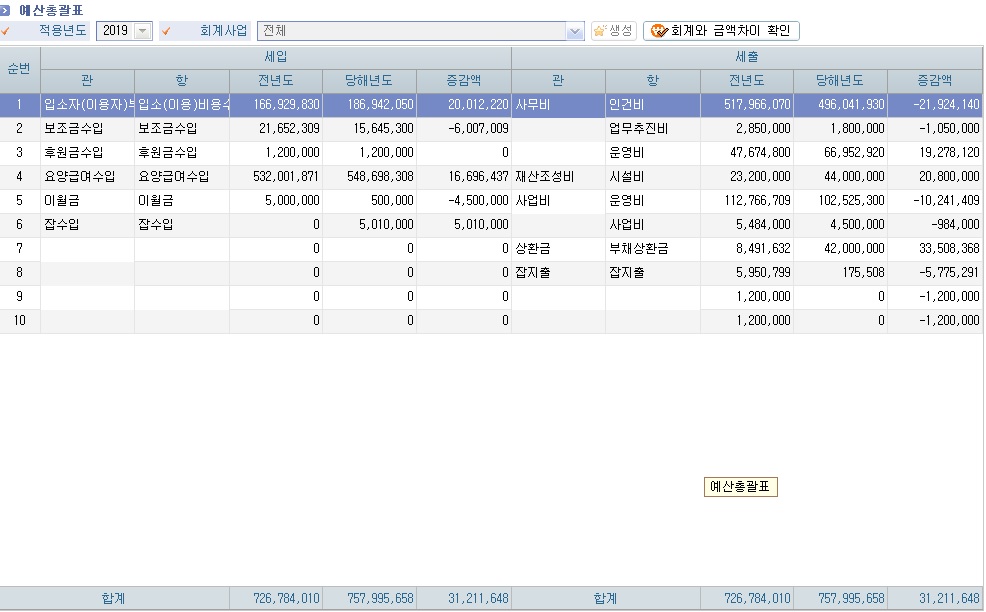Click the 175,508 당해년도 cell
986x612 pixels.
841,272
